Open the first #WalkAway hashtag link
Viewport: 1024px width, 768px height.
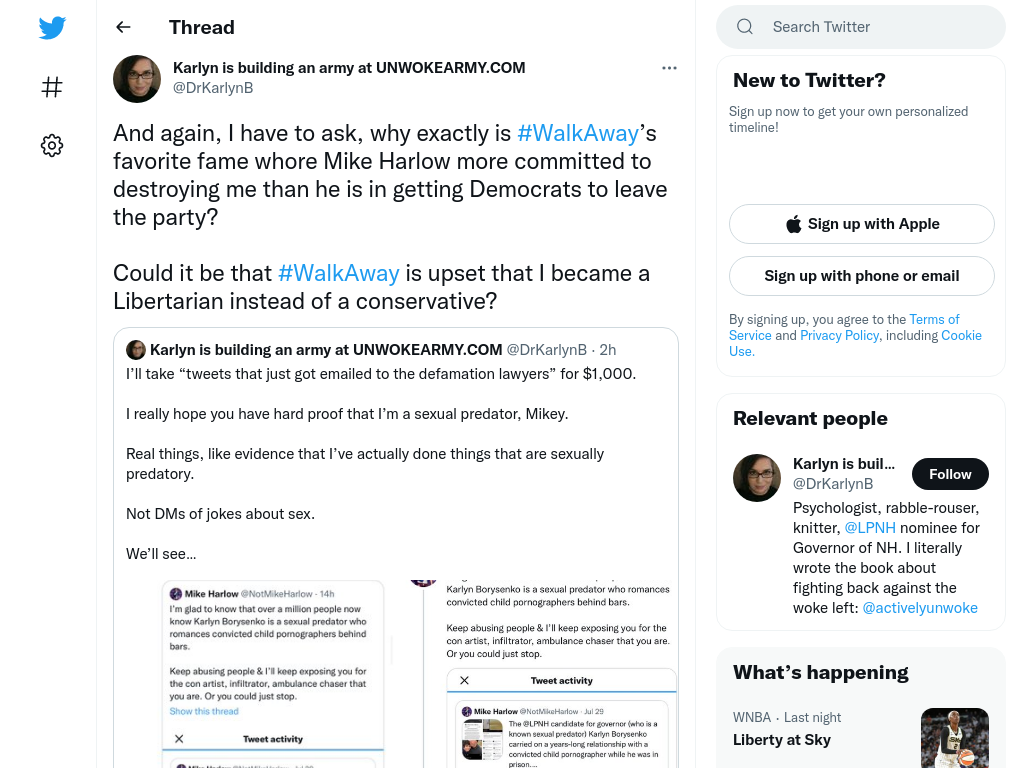[577, 133]
